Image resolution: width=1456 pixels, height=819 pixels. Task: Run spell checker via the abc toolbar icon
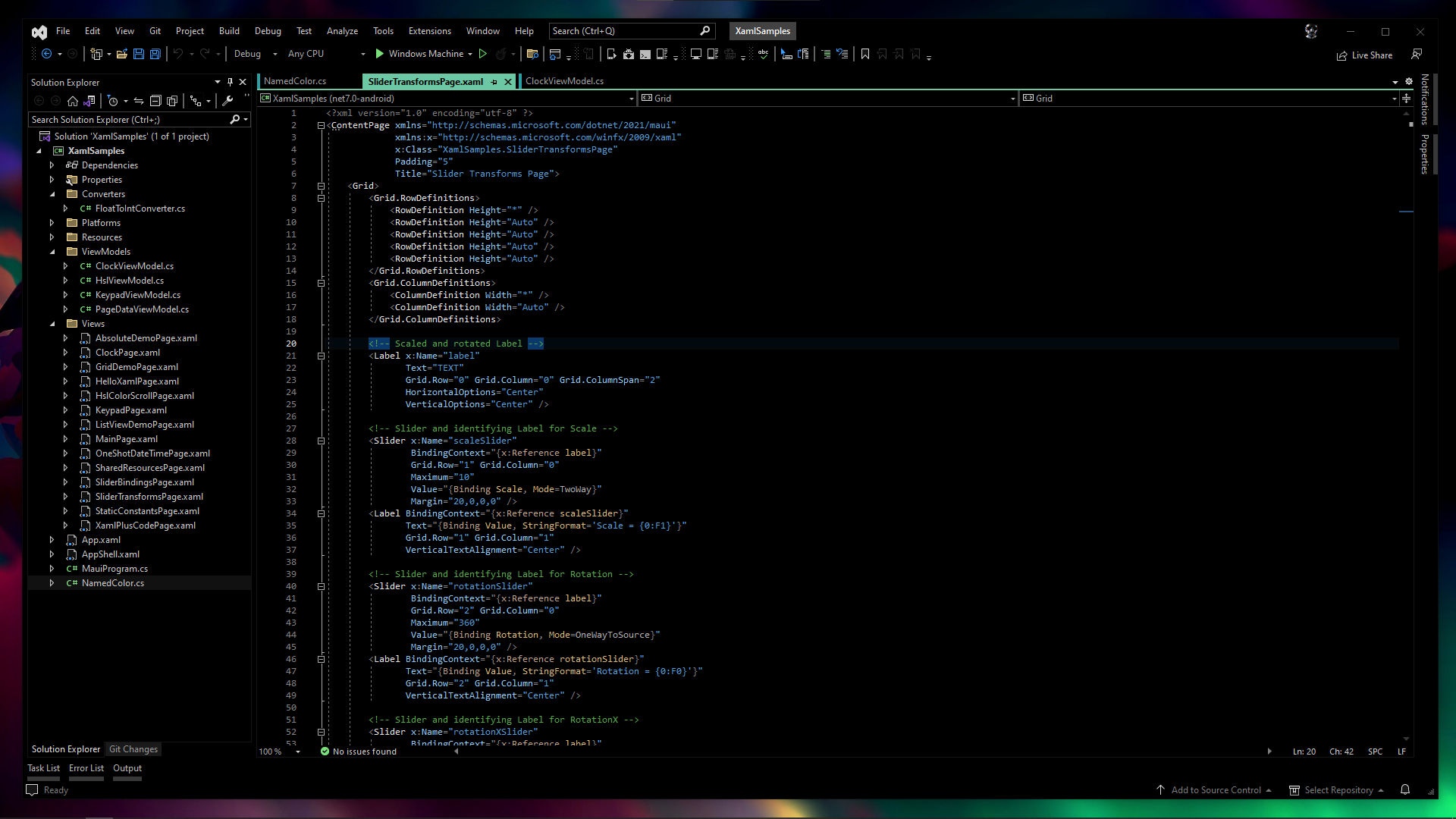tap(763, 55)
